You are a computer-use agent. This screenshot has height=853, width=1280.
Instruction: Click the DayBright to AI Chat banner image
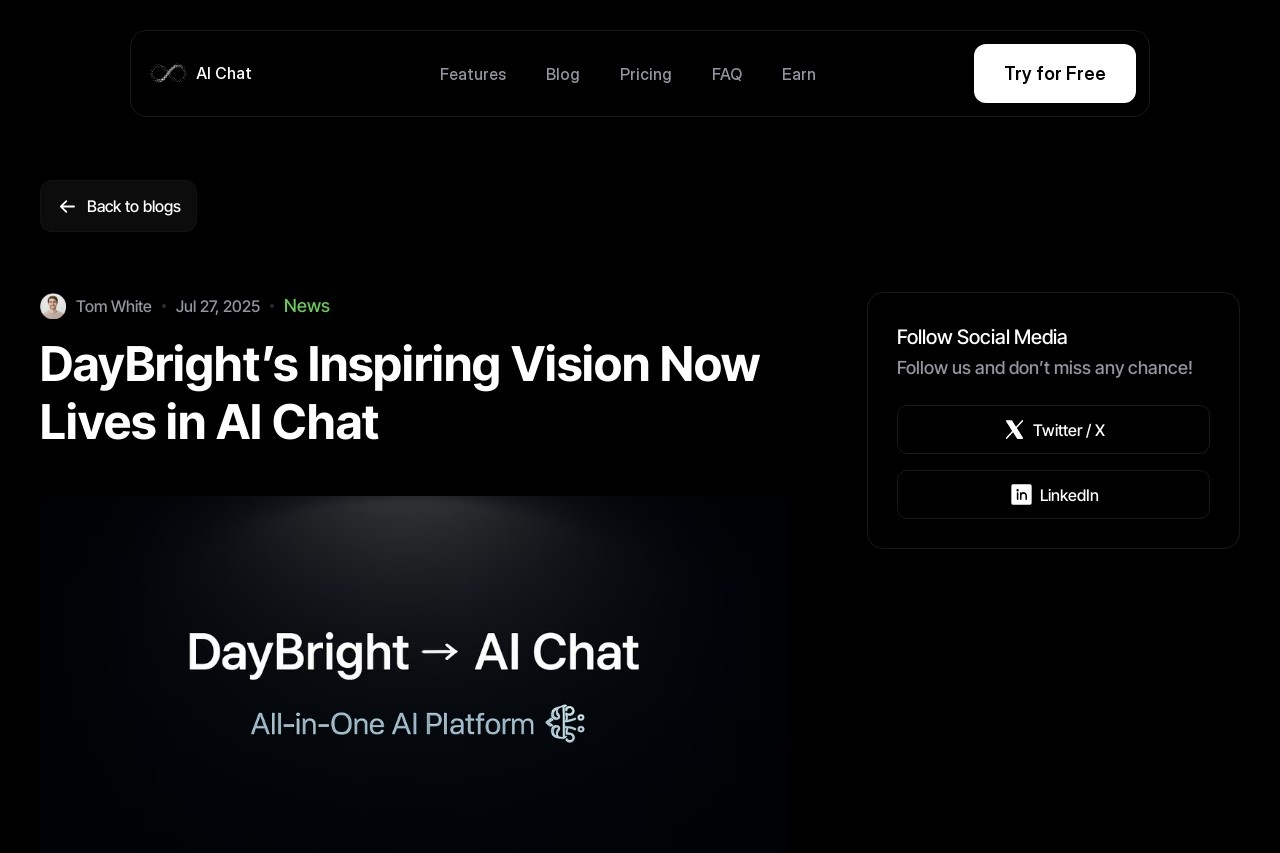coord(414,674)
